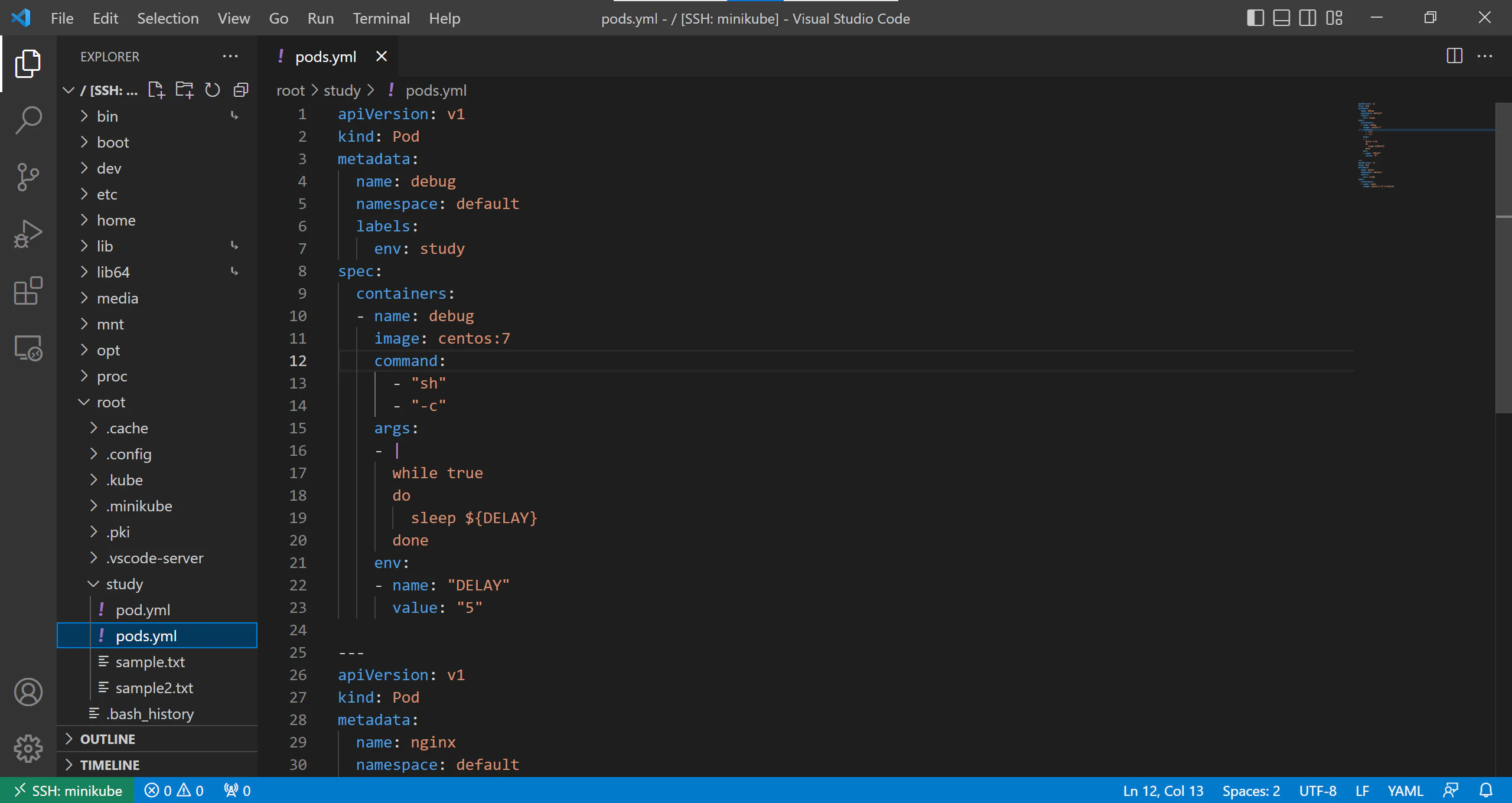The image size is (1512, 803).
Task: Open the Terminal menu
Action: point(381,18)
